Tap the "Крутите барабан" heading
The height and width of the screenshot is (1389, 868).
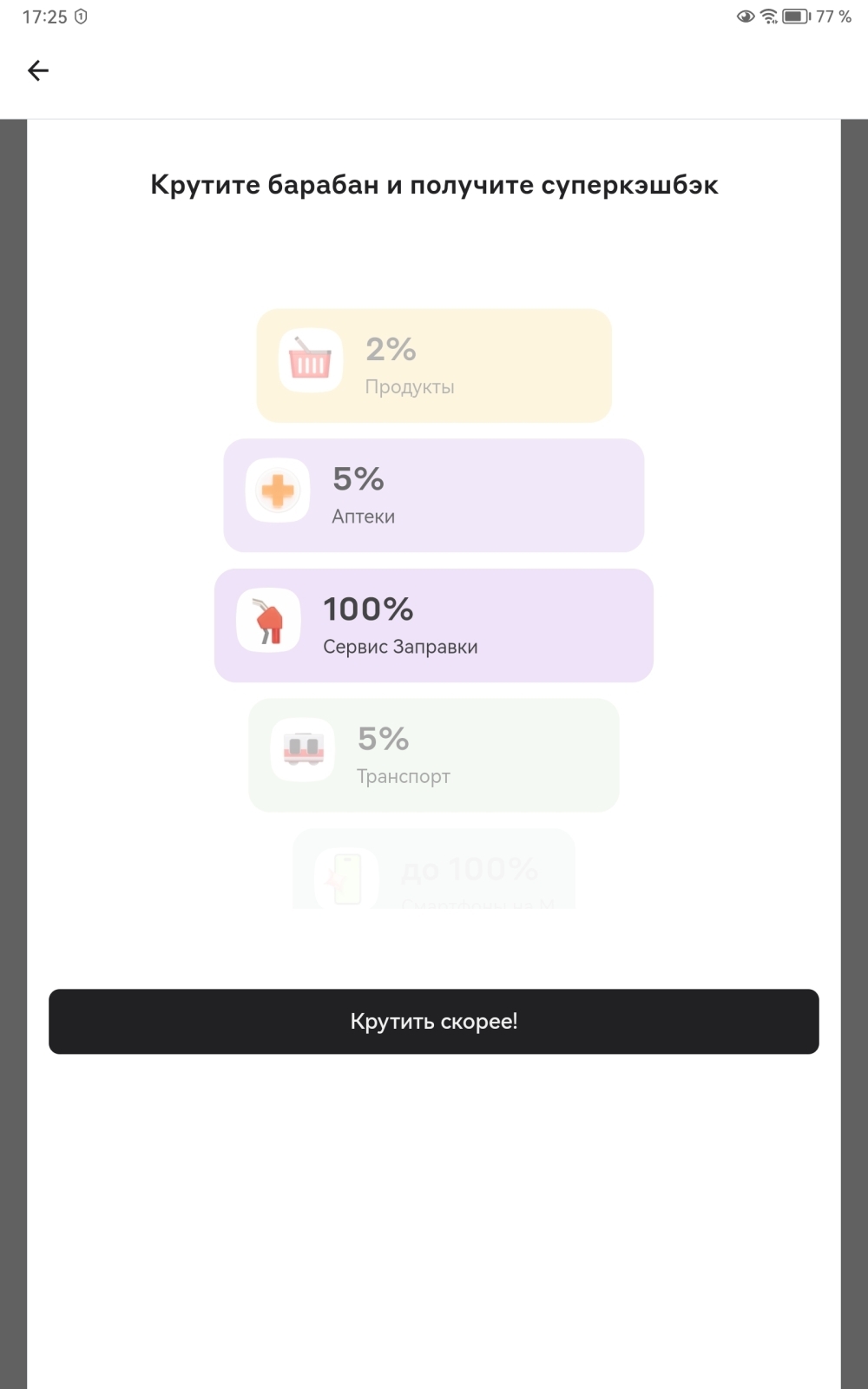pos(434,185)
